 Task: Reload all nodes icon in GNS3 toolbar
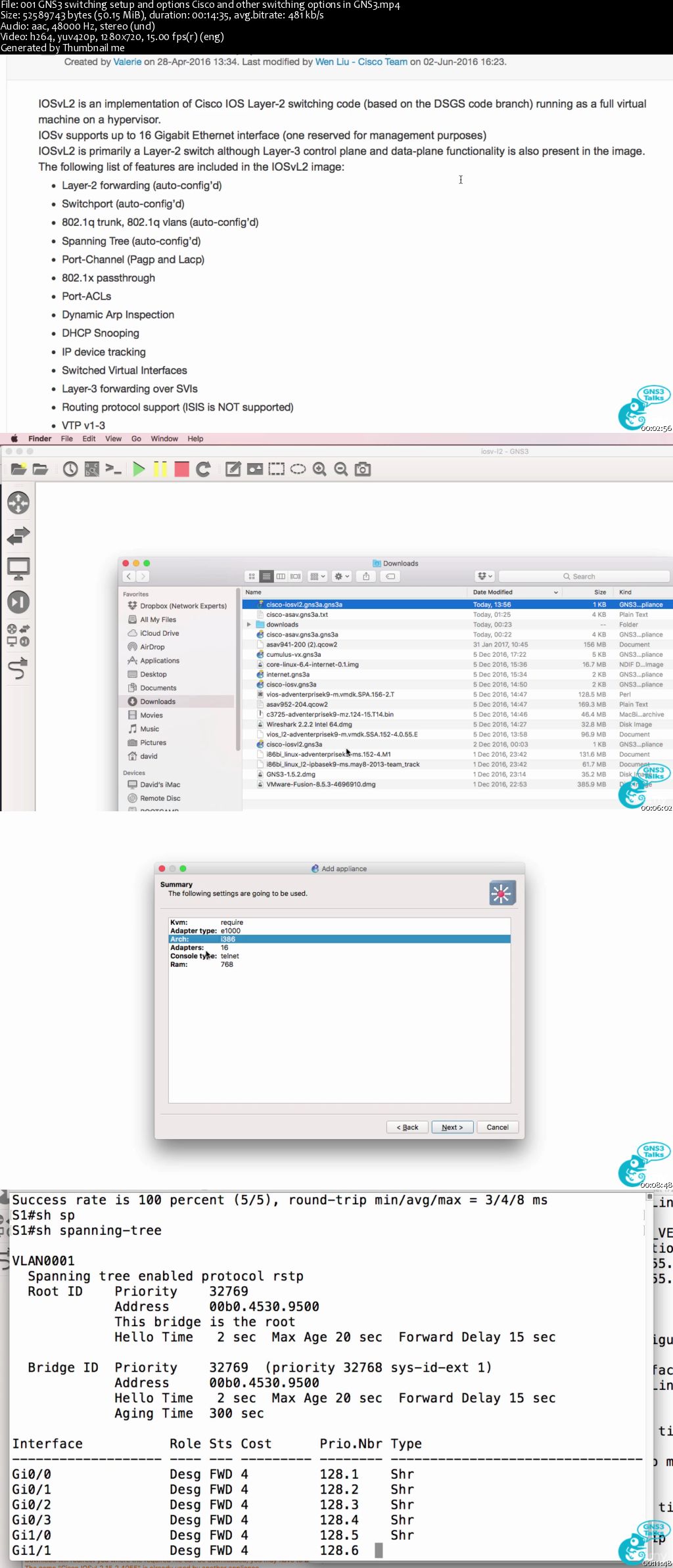point(204,469)
